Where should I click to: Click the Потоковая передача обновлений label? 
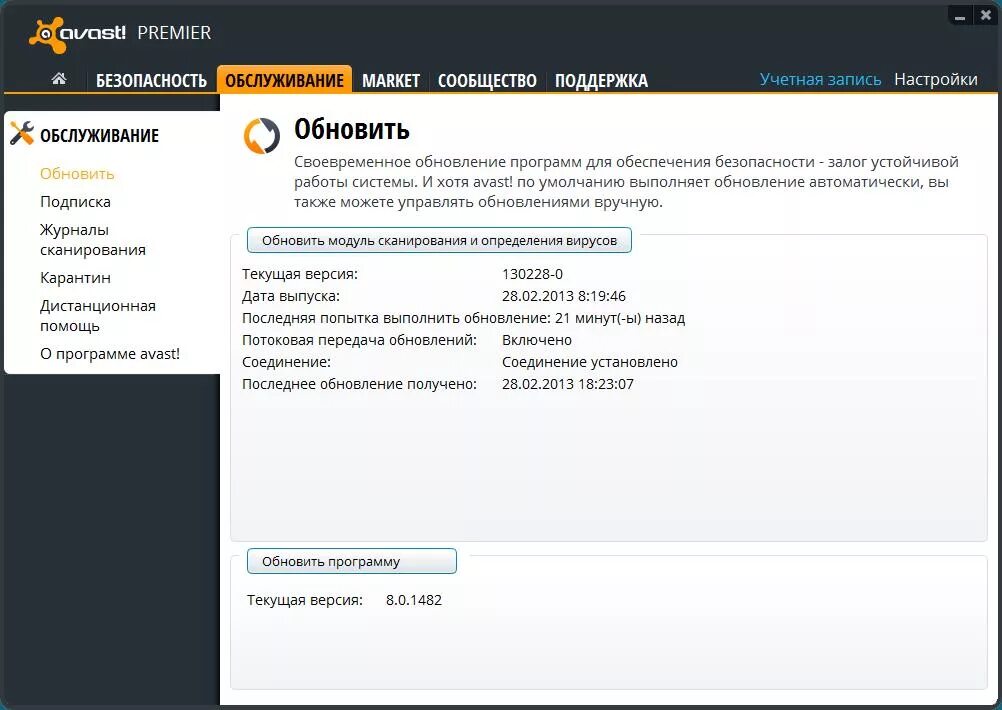(359, 340)
